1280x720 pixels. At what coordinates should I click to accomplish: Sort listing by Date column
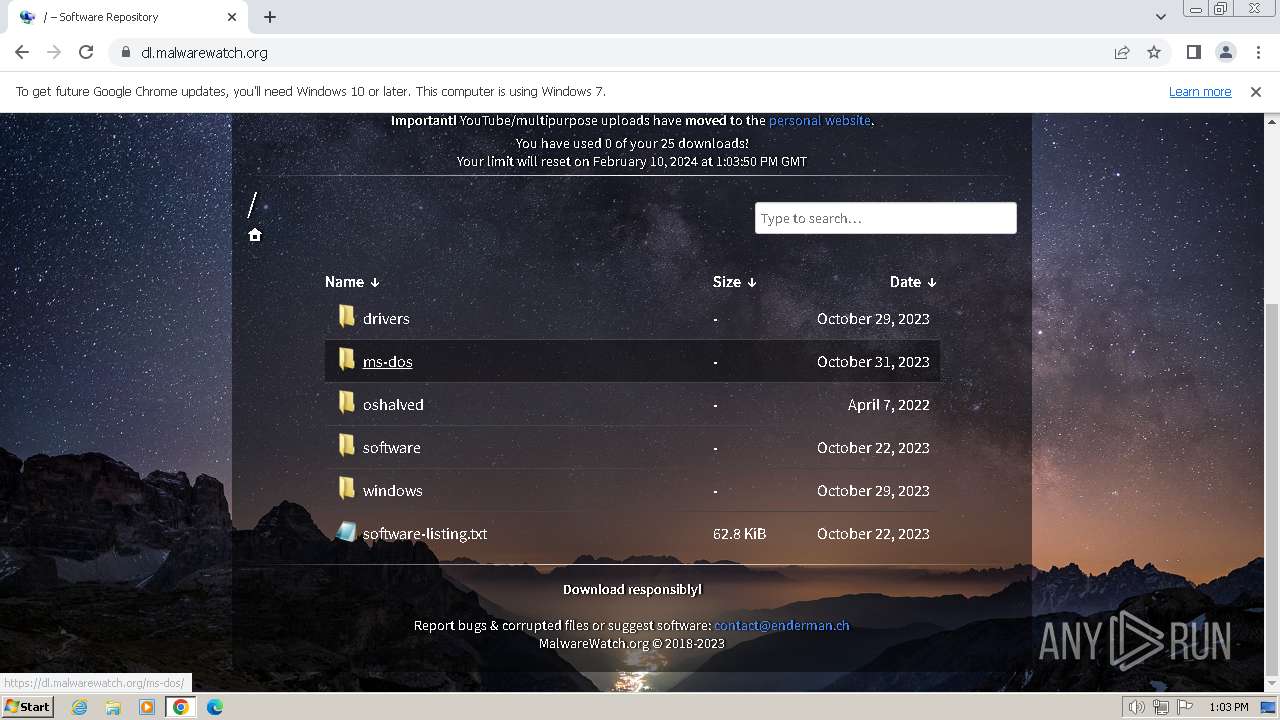(x=913, y=282)
